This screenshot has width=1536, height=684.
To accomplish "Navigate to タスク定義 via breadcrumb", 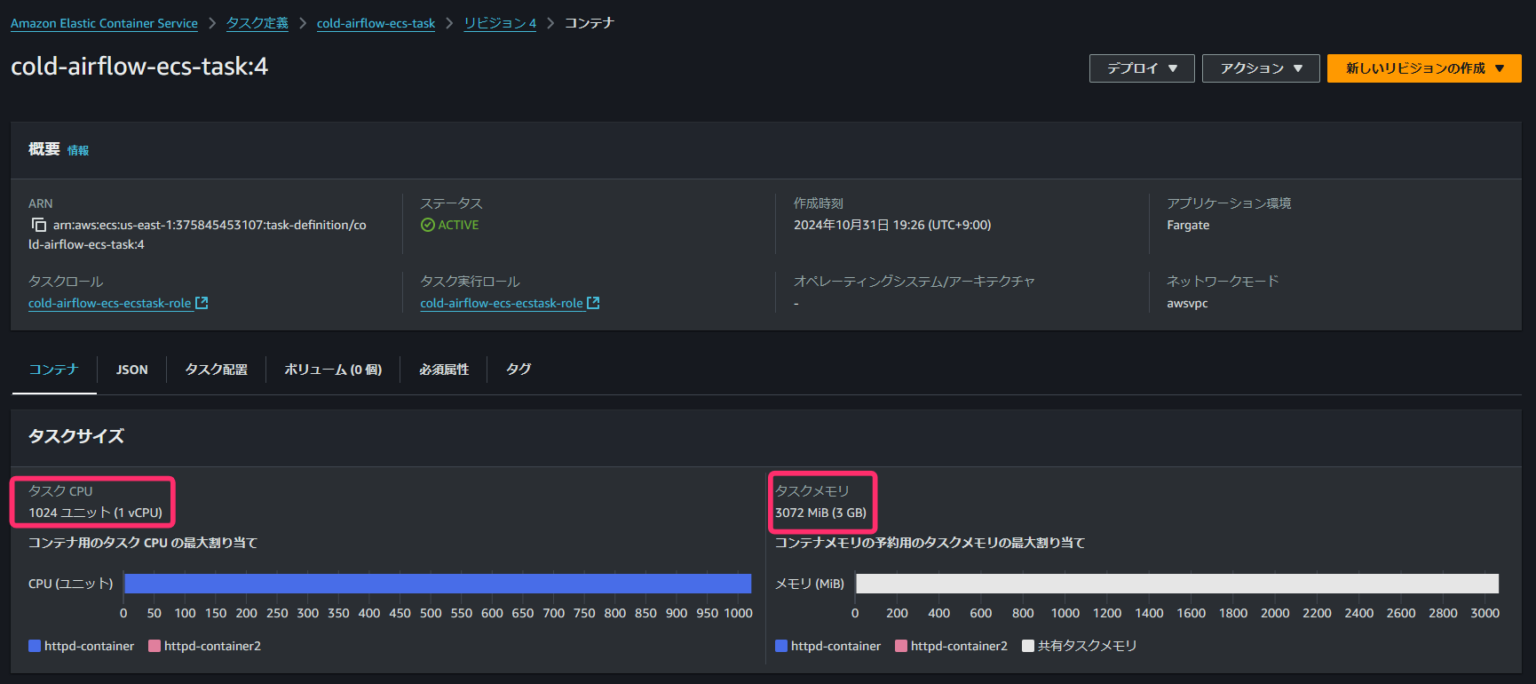I will click(257, 22).
